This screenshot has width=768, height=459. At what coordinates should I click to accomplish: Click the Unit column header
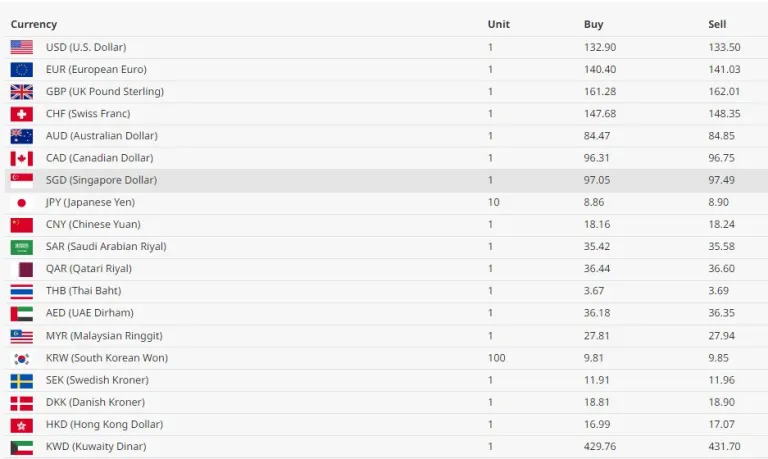click(x=498, y=24)
